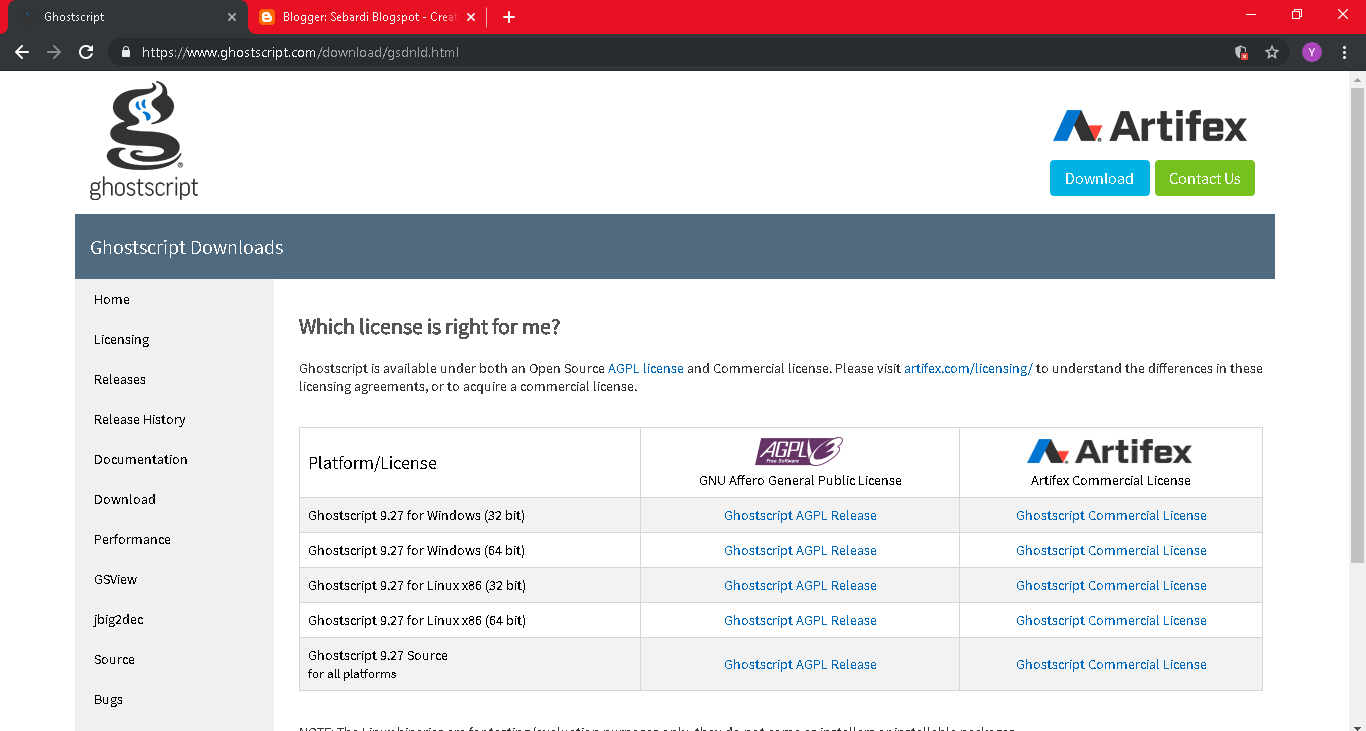1366x731 pixels.
Task: Open GSView in the sidebar
Action: pos(115,579)
